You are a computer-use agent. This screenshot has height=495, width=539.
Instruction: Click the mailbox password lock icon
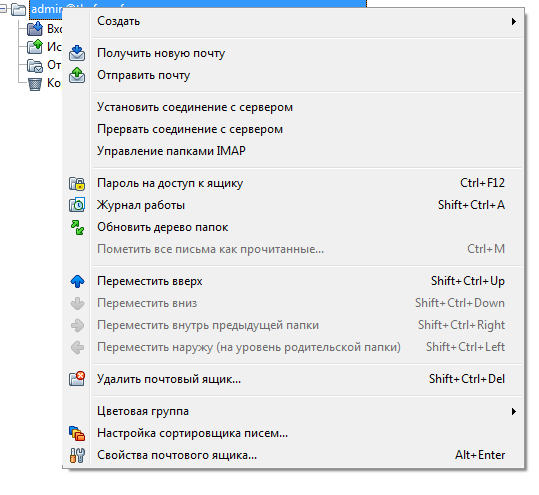tap(77, 184)
